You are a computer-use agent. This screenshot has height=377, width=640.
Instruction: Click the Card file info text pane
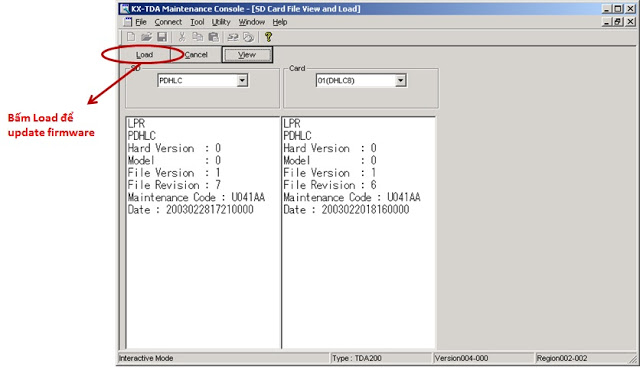pos(358,233)
